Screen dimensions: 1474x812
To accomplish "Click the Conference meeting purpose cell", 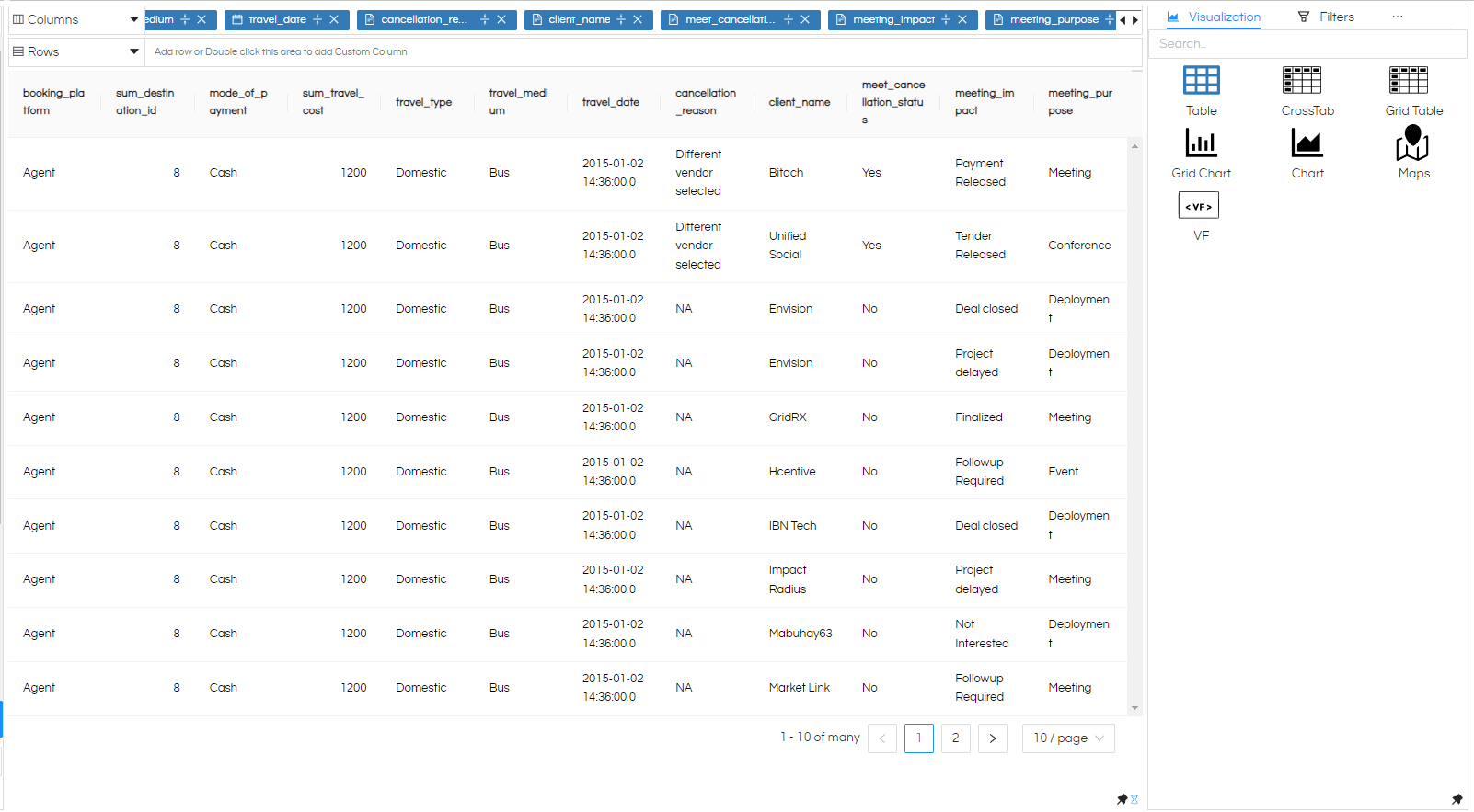I will (1079, 246).
